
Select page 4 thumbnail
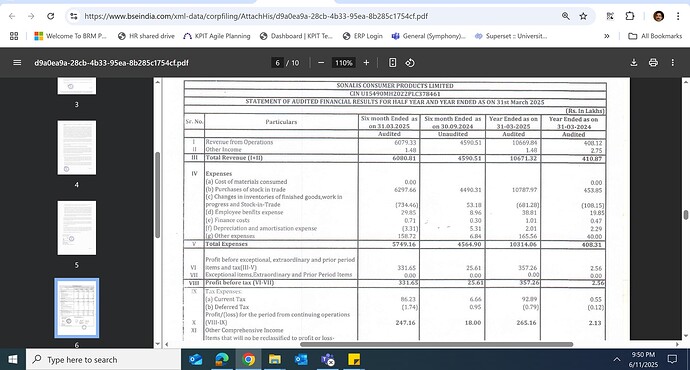[77, 147]
